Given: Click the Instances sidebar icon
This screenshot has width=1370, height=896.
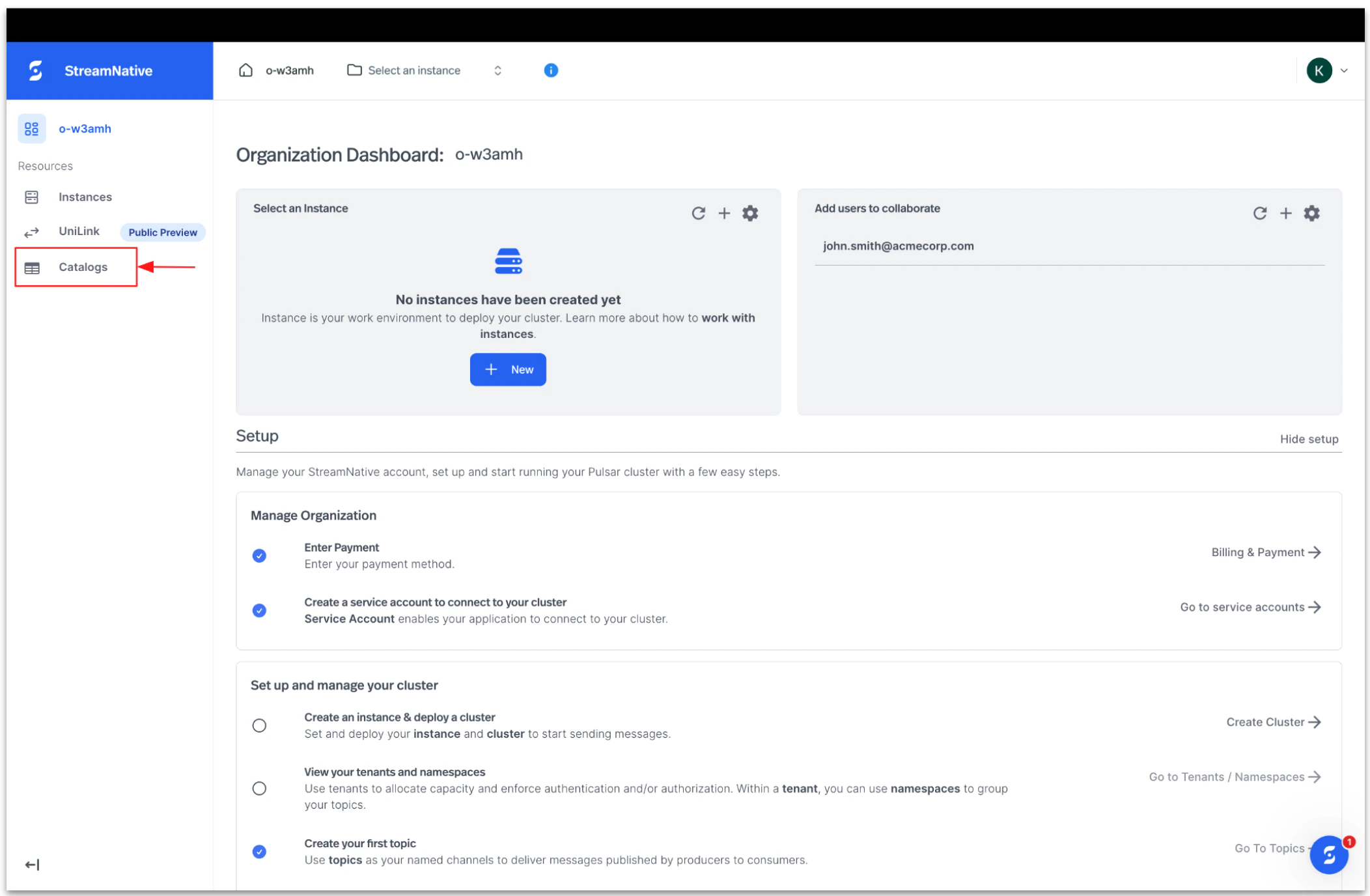Looking at the screenshot, I should [x=32, y=197].
